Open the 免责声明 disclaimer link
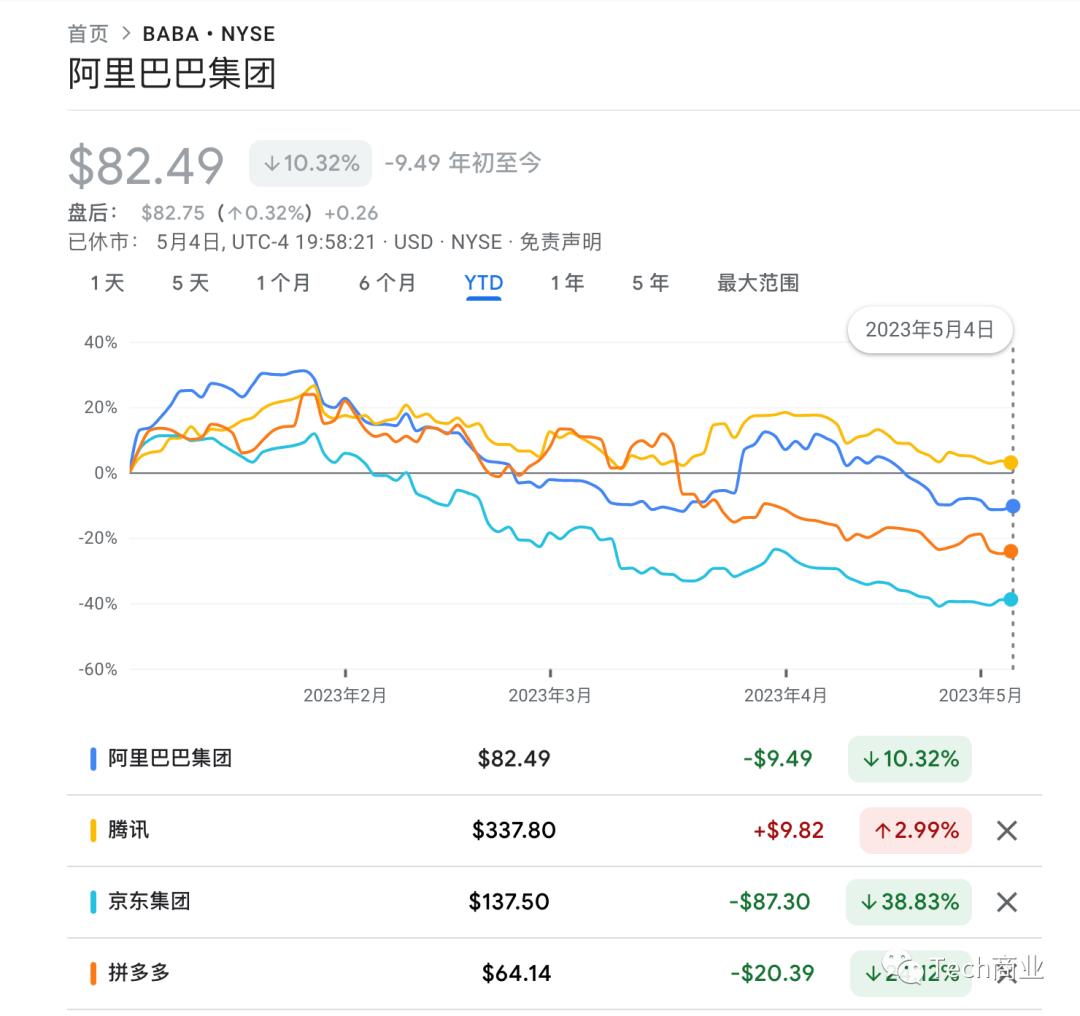This screenshot has height=1016, width=1080. pos(561,242)
